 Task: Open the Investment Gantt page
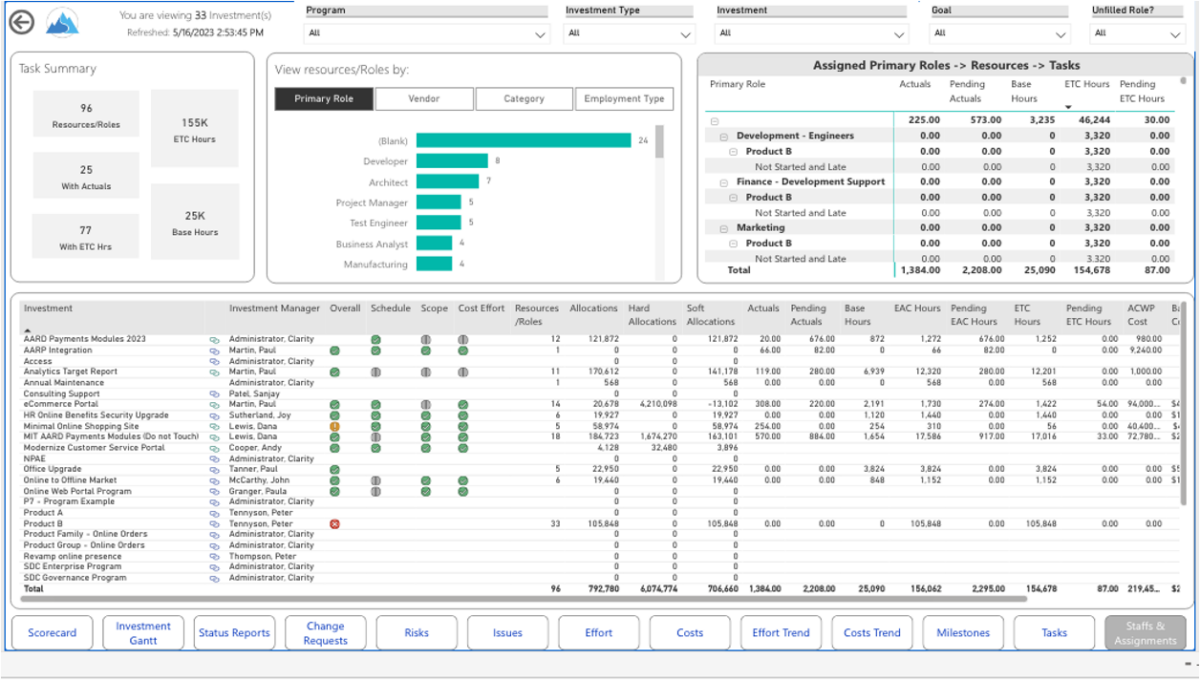[x=143, y=633]
